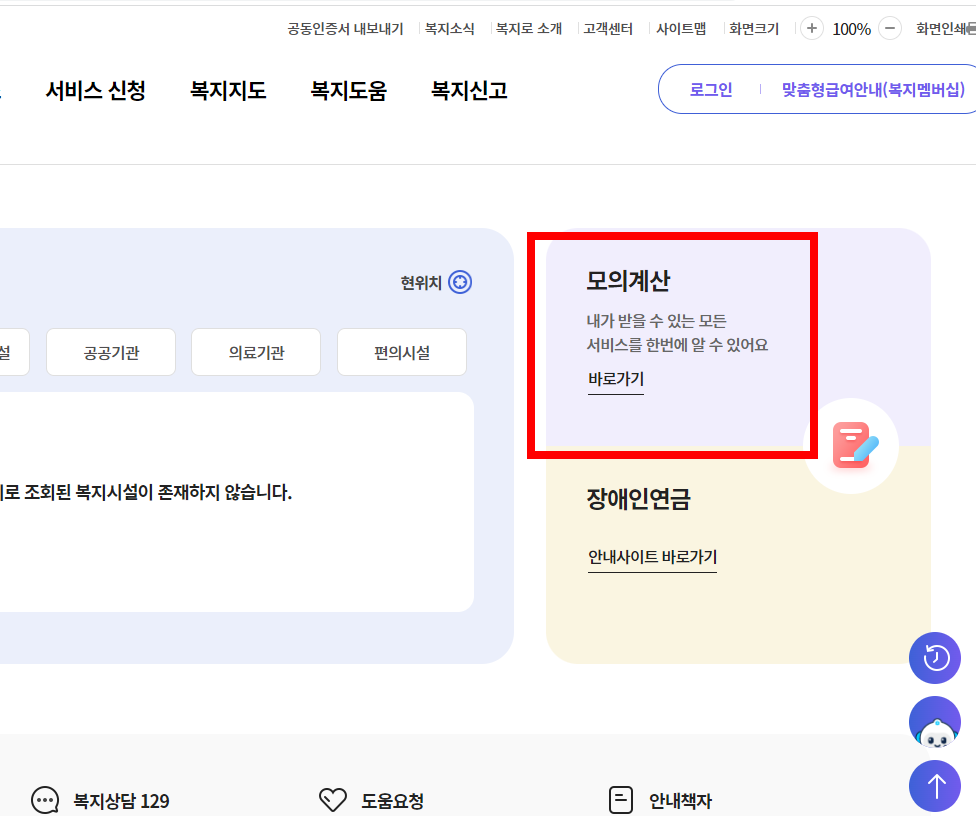Open the chatbot assistant icon
This screenshot has width=976, height=816.
coord(934,722)
